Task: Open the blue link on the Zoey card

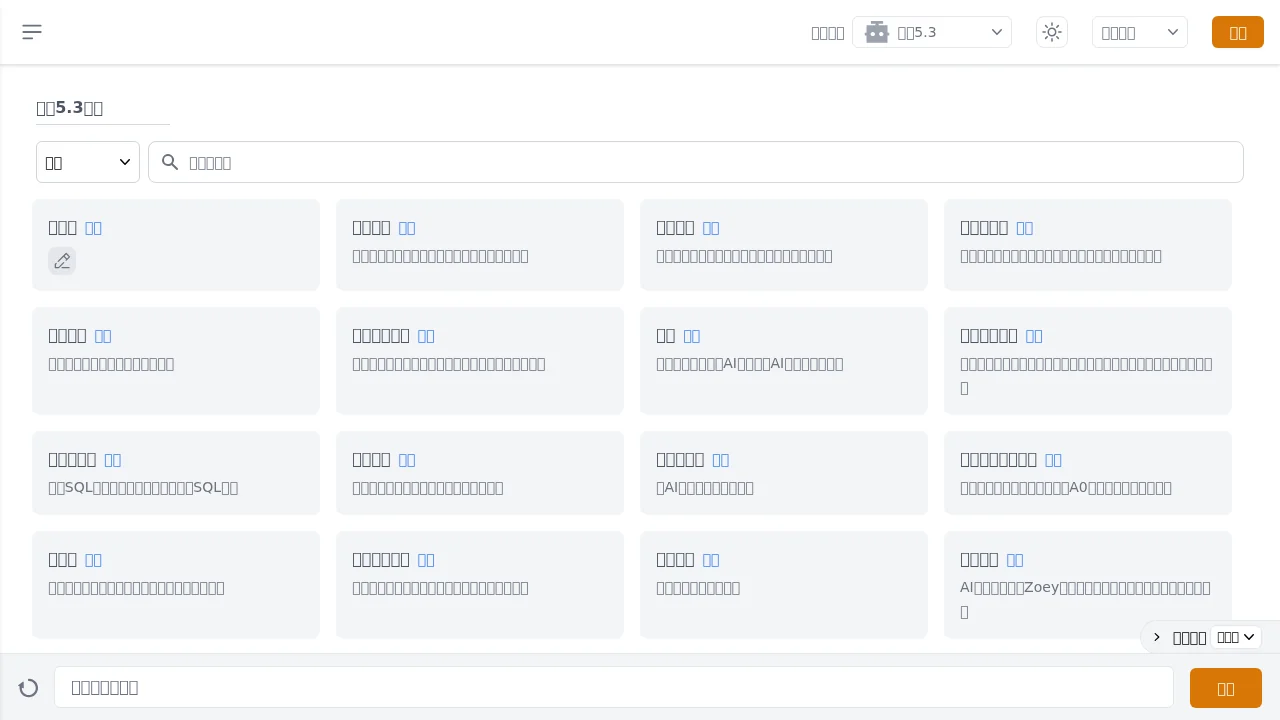Action: (1015, 559)
